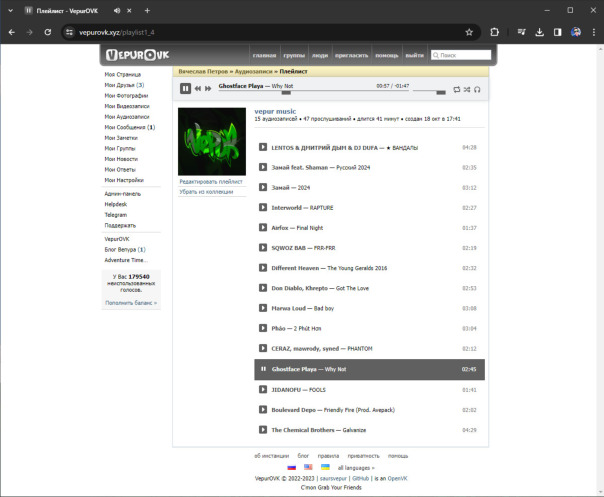The height and width of the screenshot is (497, 604).
Task: Click the vepur music playlist cover
Action: [212, 141]
